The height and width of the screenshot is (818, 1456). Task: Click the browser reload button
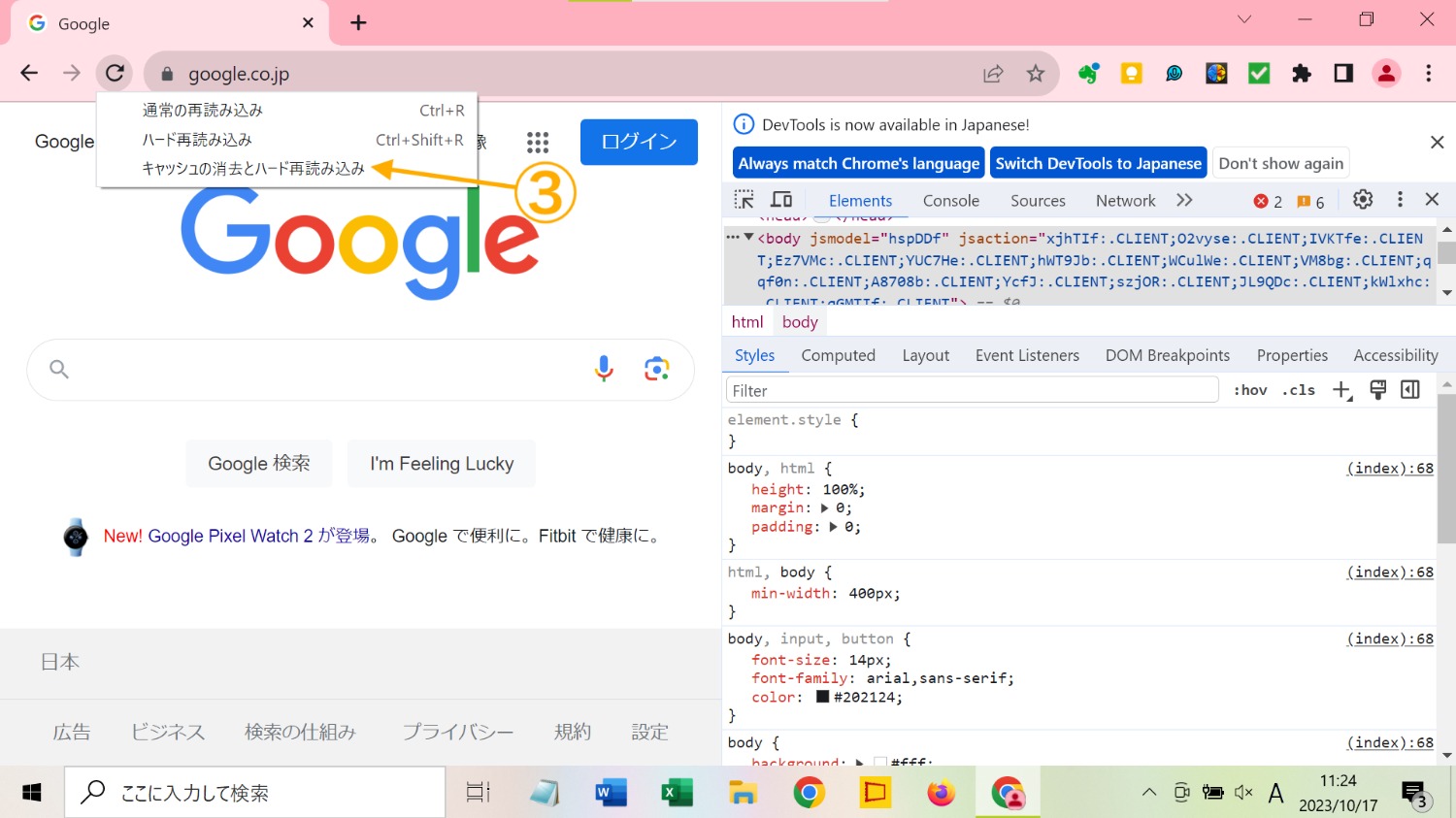click(115, 73)
